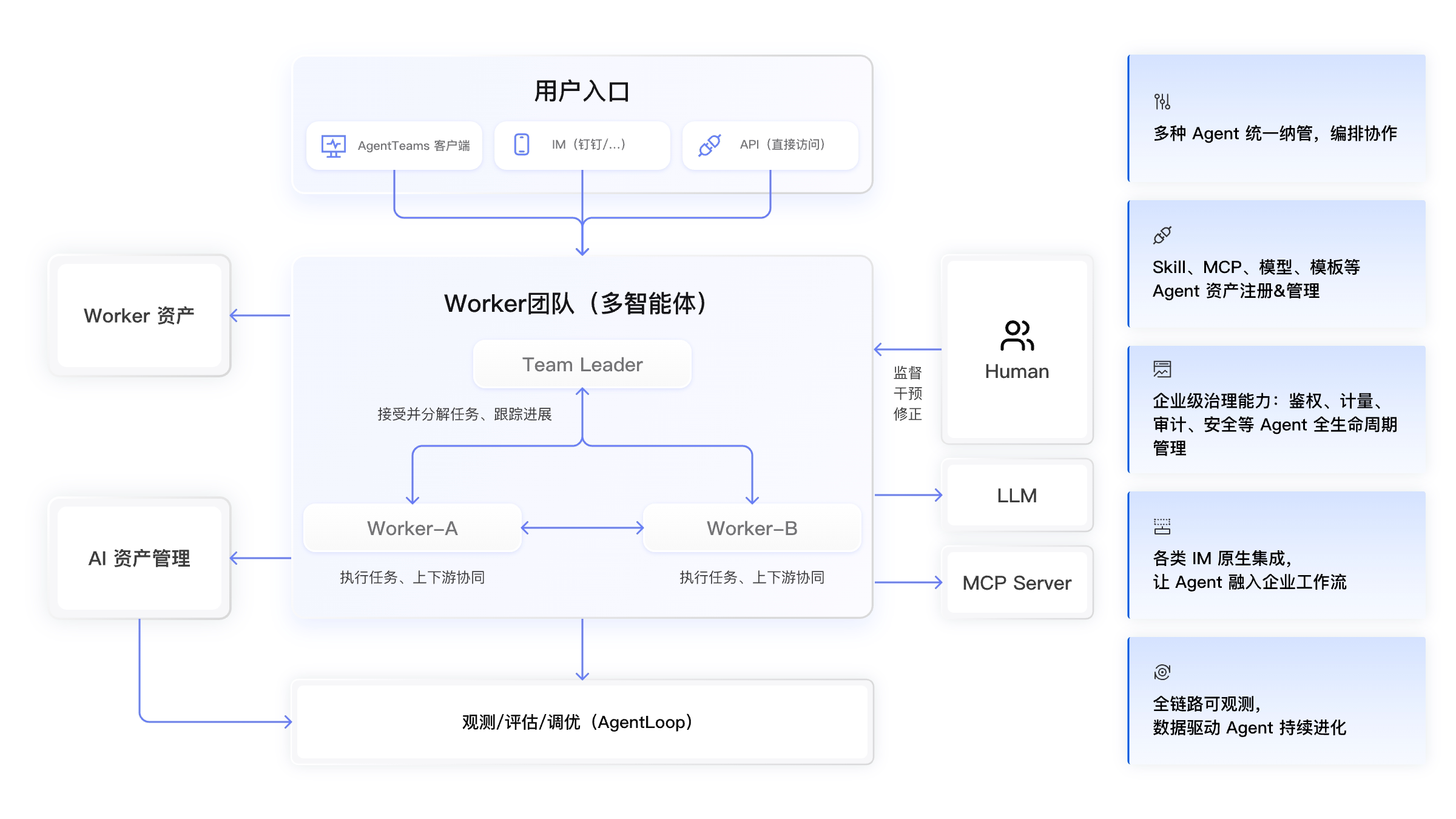Click the Worker-A node
This screenshot has height=819, width=1456.
click(413, 528)
